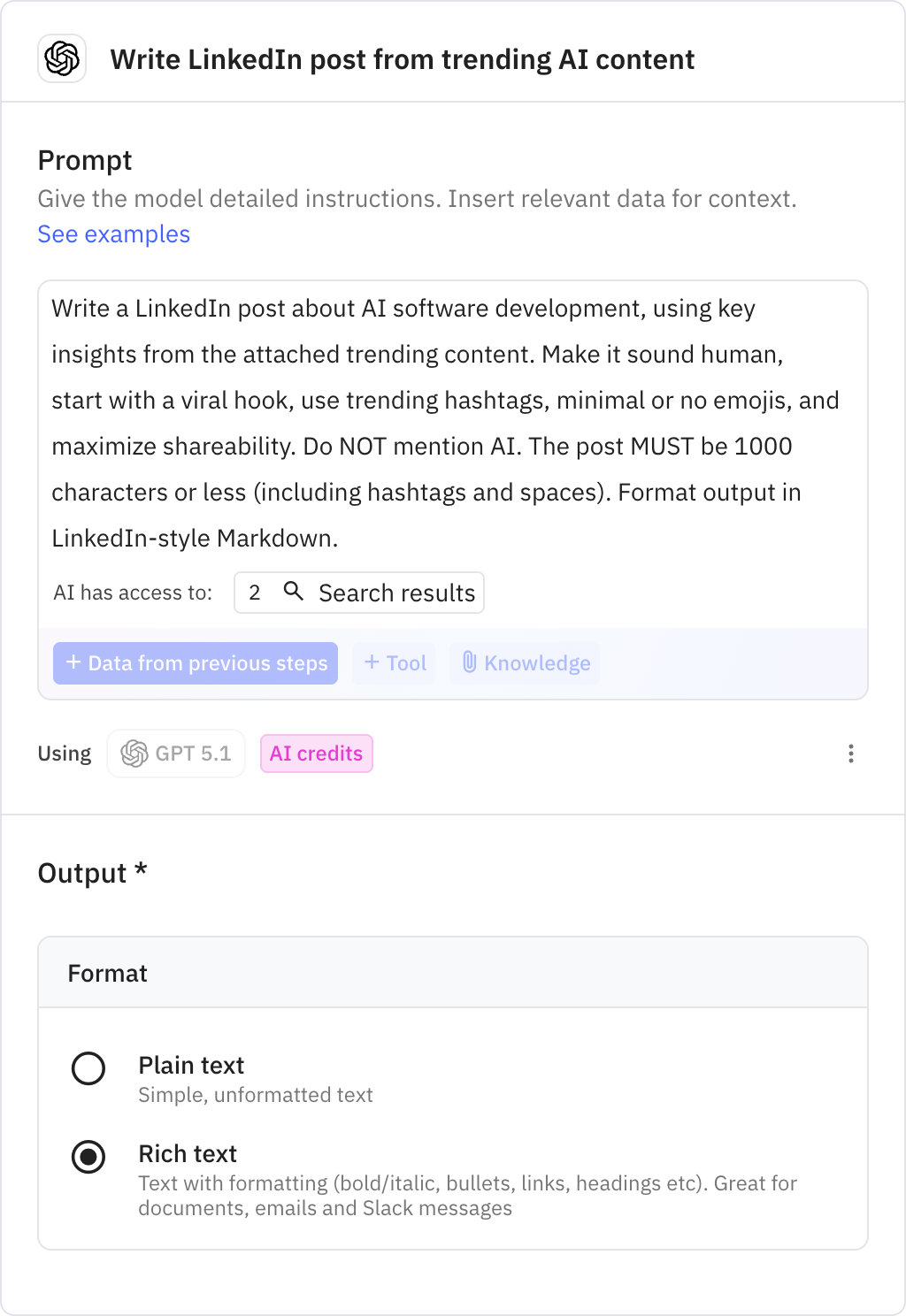This screenshot has width=906, height=1316.
Task: Click the magnifier icon in Search results chip
Action: pos(294,593)
